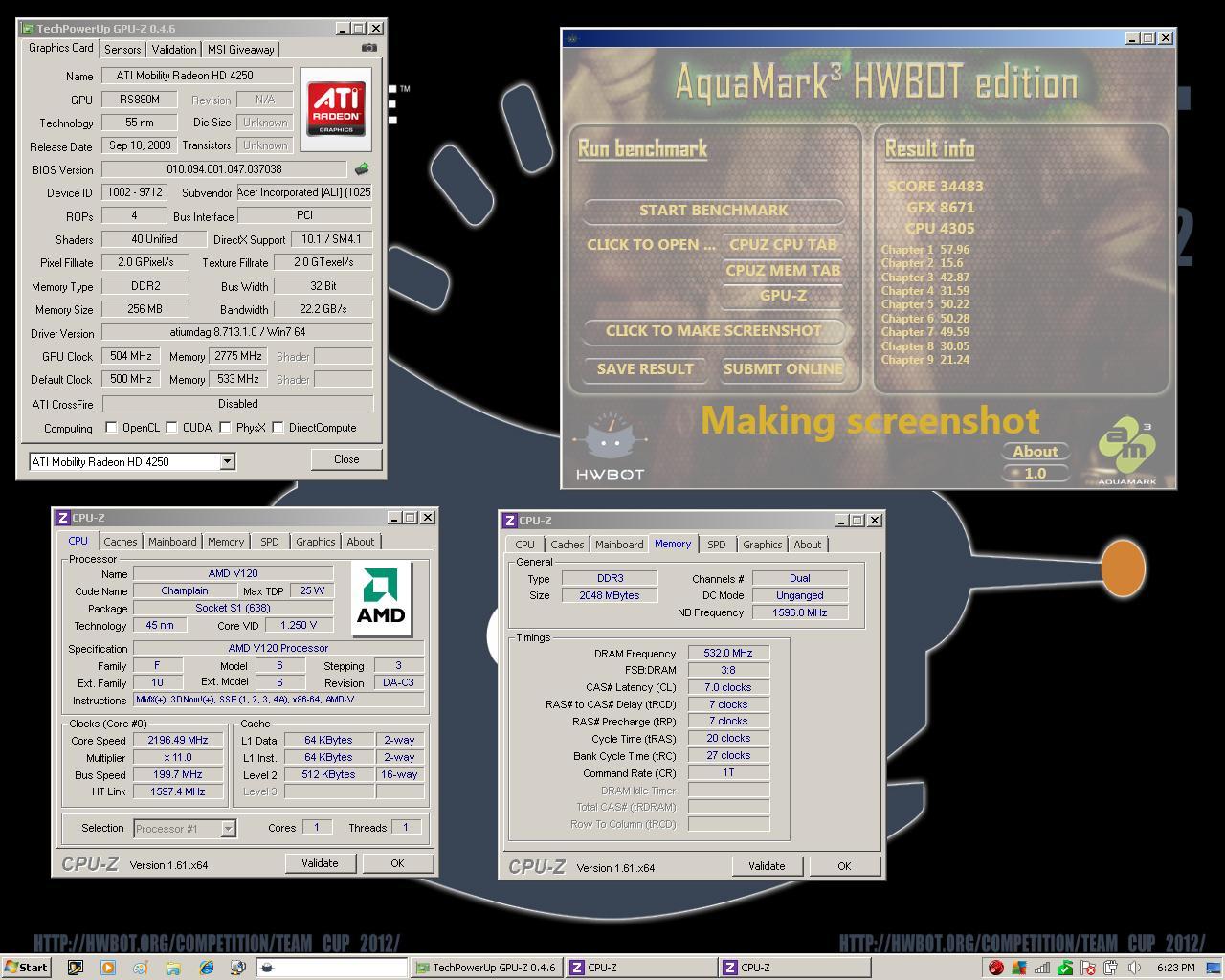The height and width of the screenshot is (980, 1225).
Task: Click the Show Desktop icon beside the clock
Action: [1213, 968]
